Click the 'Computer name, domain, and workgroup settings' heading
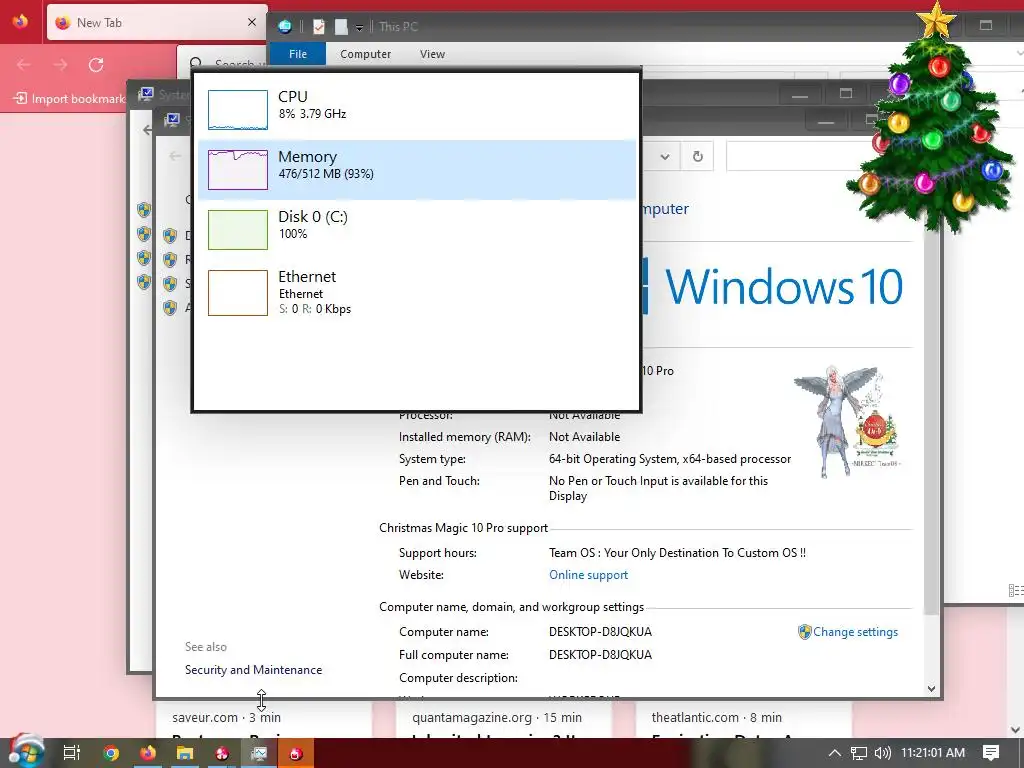The width and height of the screenshot is (1024, 768). (511, 607)
